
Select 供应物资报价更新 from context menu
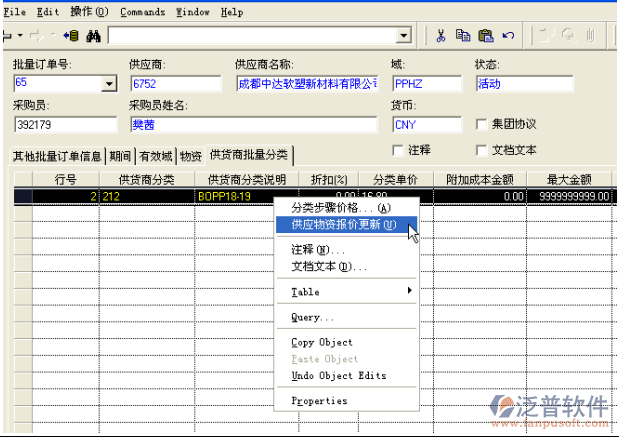click(x=343, y=224)
